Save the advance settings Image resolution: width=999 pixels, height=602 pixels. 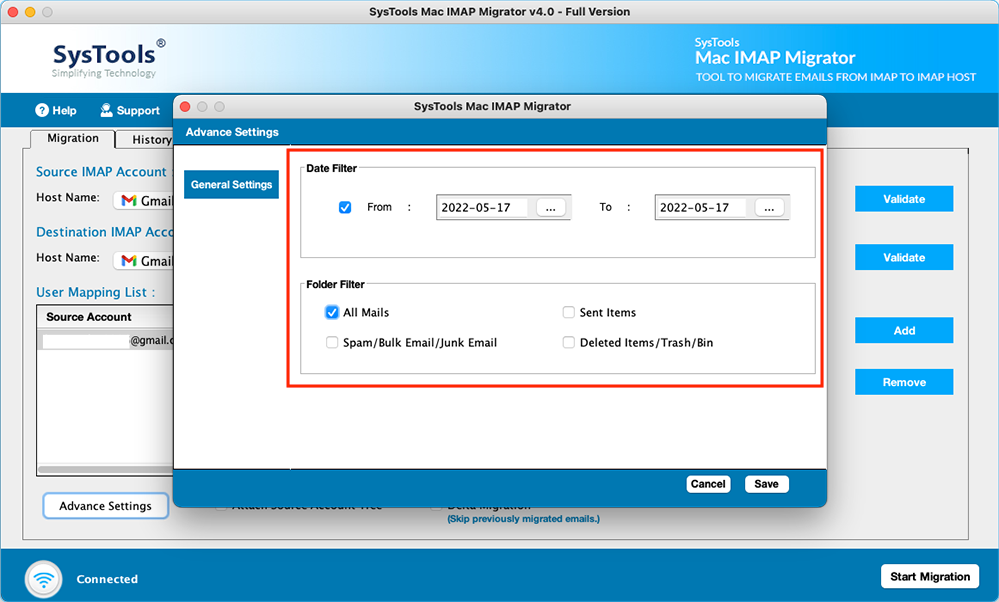click(766, 484)
